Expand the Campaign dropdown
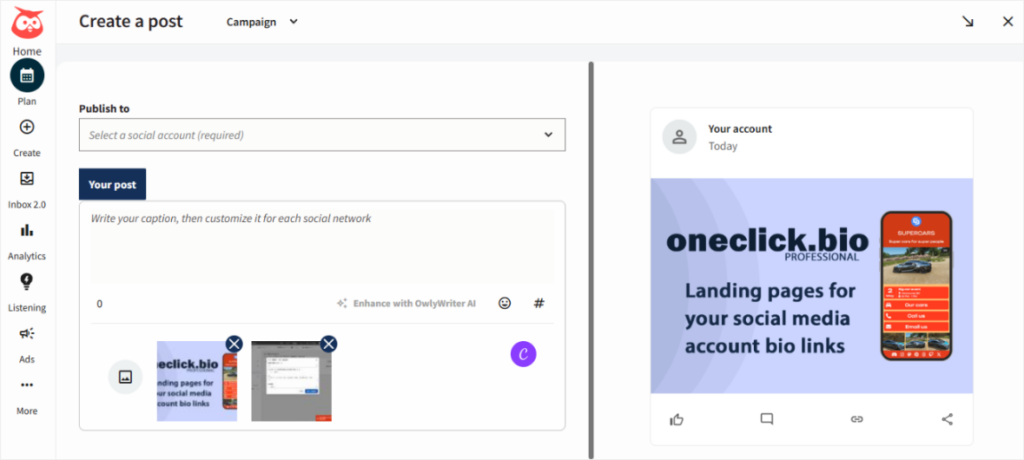Screen dimensions: 1024x460 coord(262,22)
